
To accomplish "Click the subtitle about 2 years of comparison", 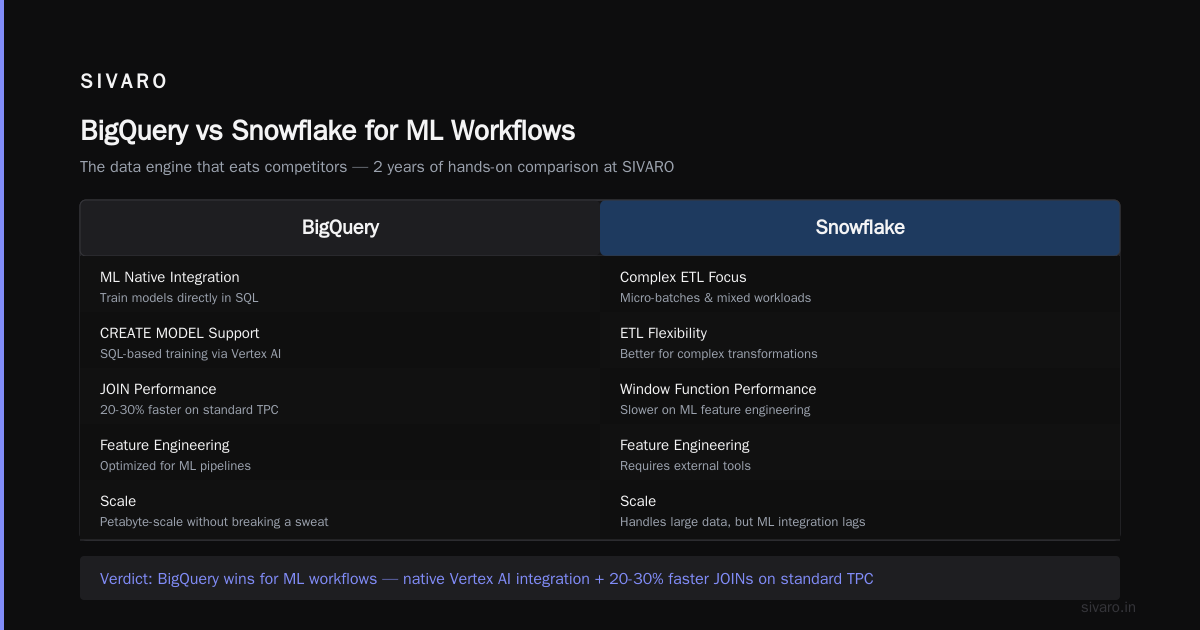I will point(377,167).
